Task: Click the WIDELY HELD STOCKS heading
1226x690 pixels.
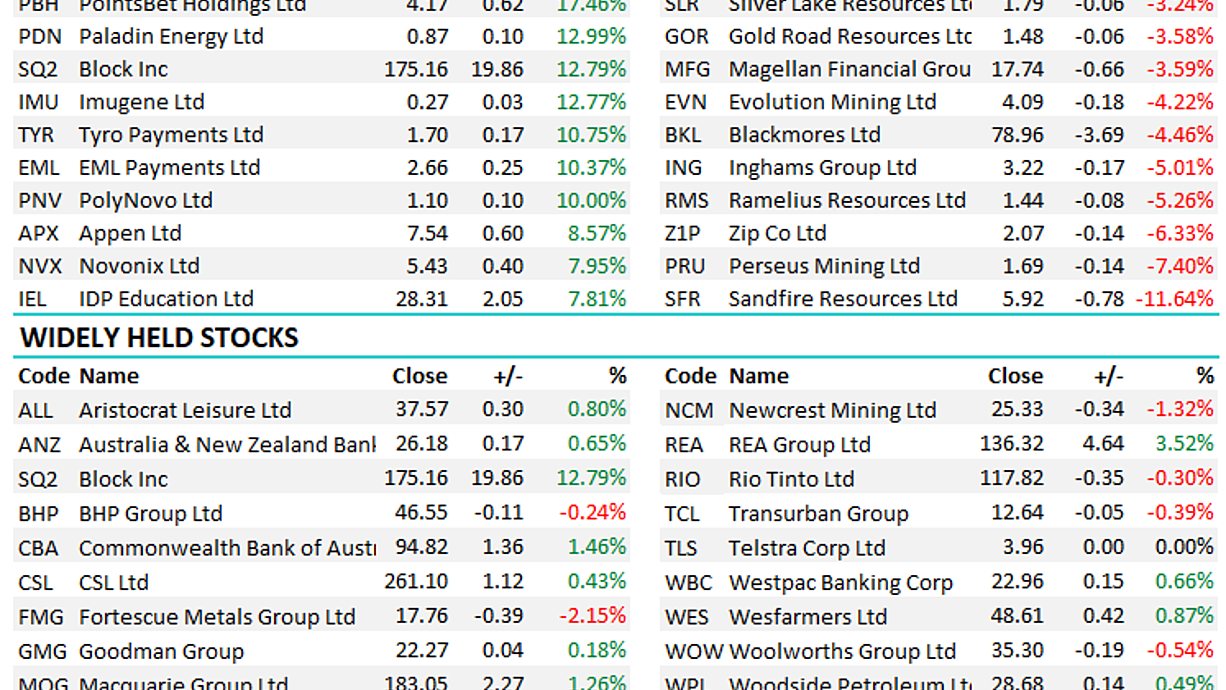Action: point(159,338)
